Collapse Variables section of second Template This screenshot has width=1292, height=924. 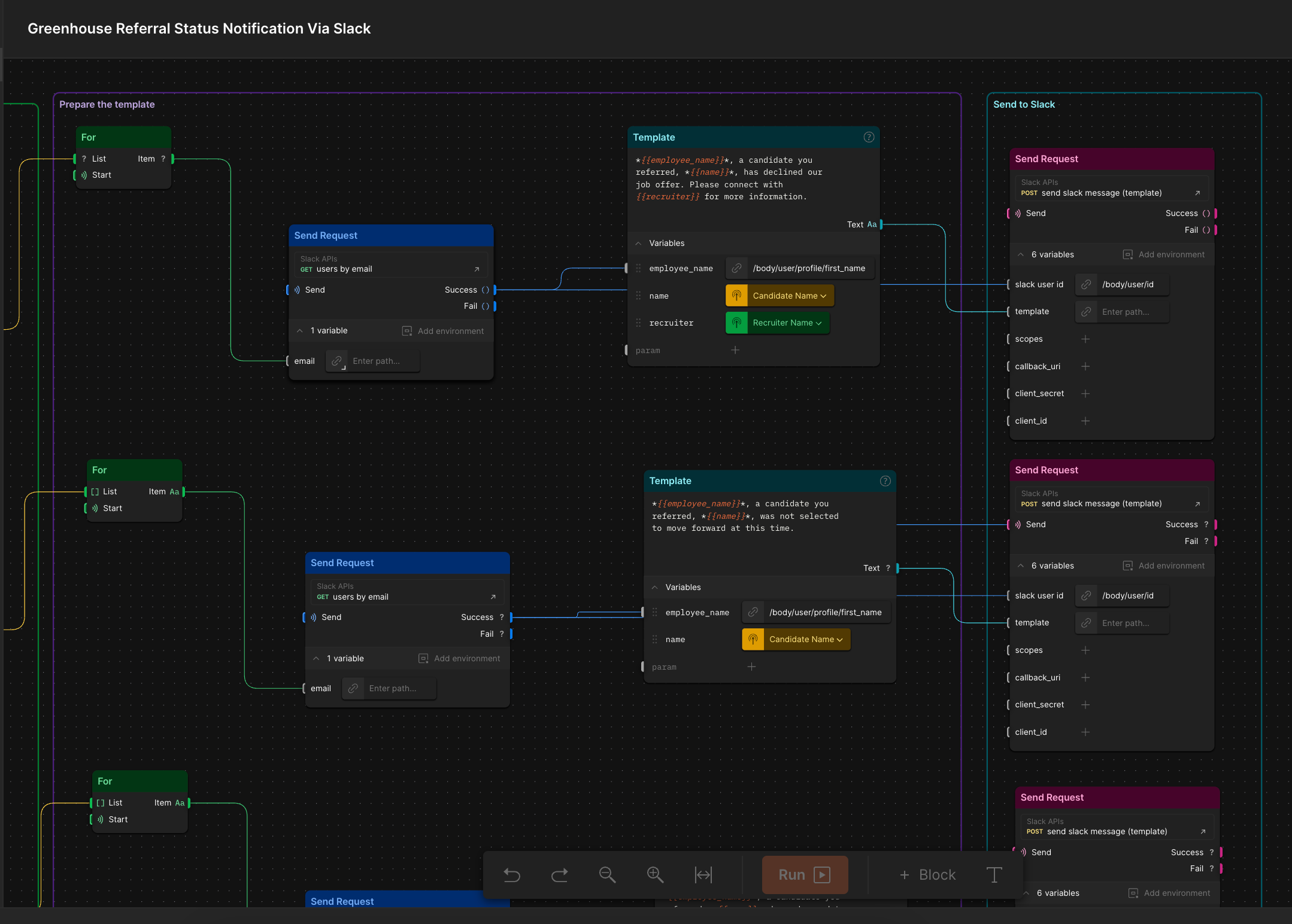(x=654, y=587)
